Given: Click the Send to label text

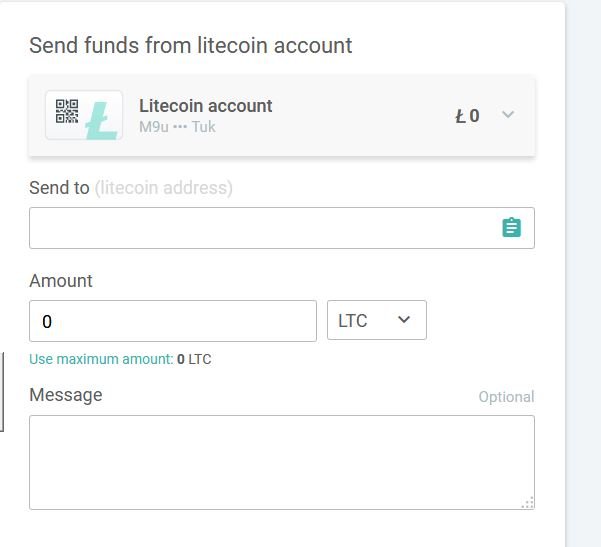Looking at the screenshot, I should tap(59, 188).
